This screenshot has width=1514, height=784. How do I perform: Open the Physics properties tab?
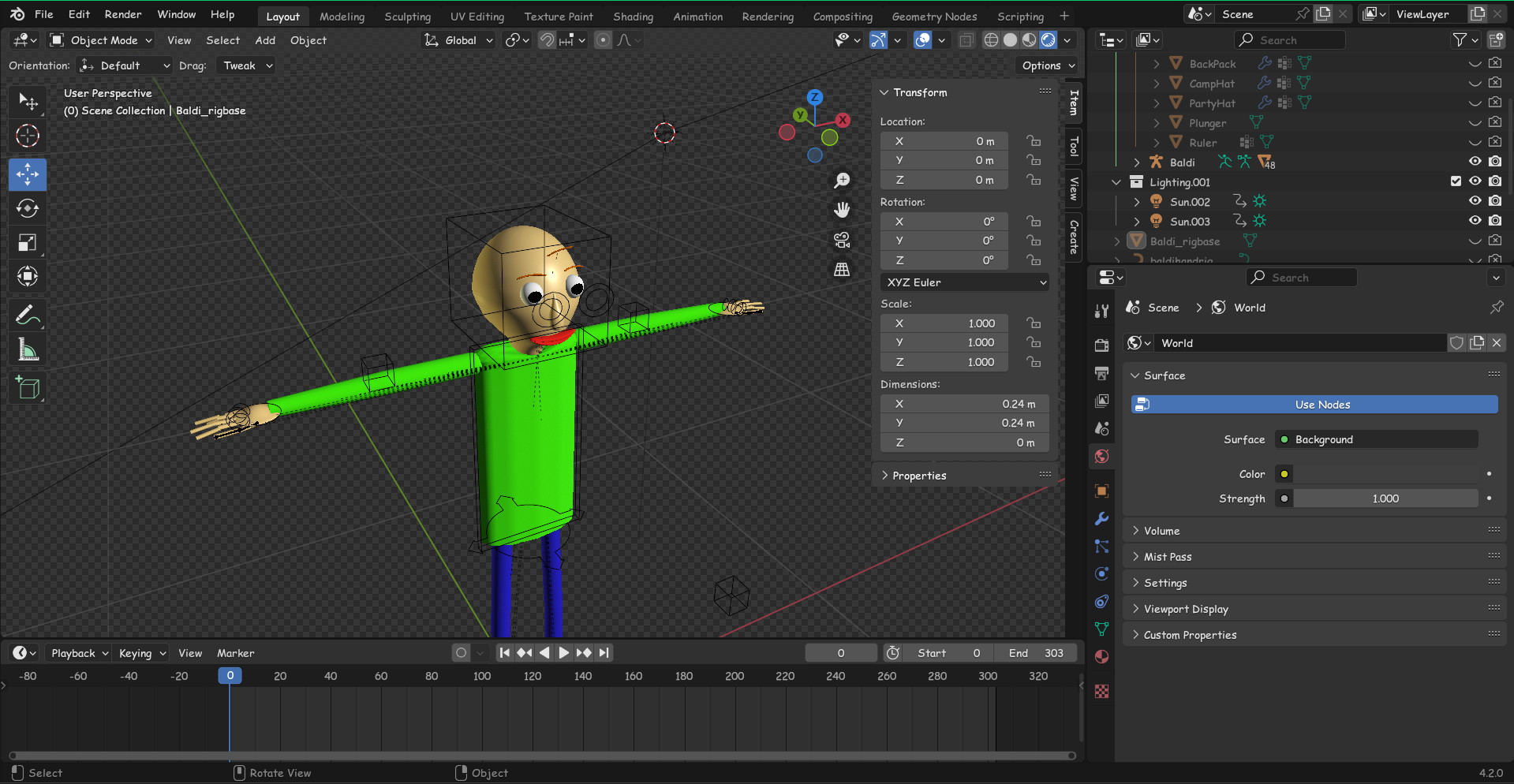[1101, 573]
